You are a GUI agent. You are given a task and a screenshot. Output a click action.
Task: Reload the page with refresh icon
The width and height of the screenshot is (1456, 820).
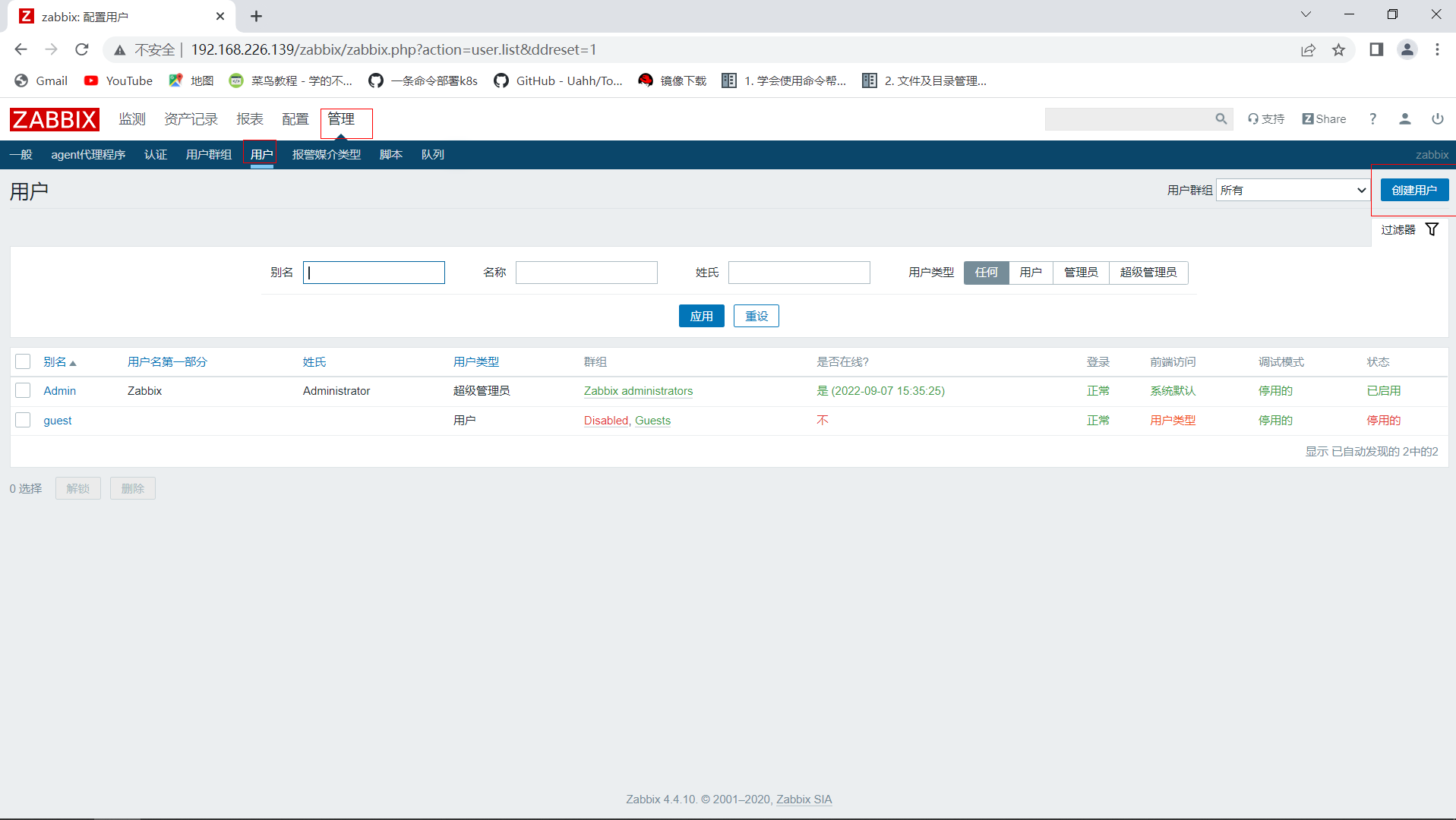point(82,49)
